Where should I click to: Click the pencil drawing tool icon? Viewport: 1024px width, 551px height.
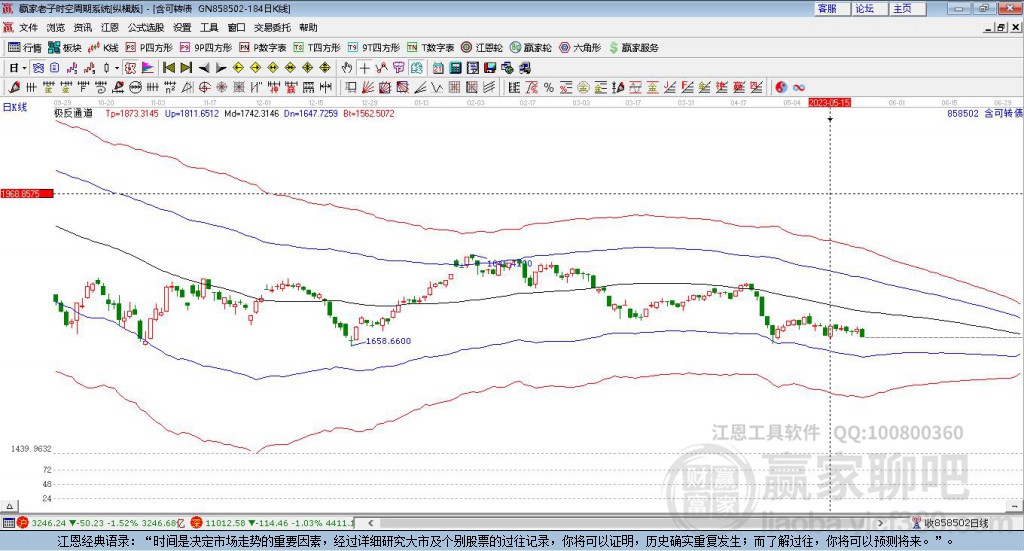[14, 87]
